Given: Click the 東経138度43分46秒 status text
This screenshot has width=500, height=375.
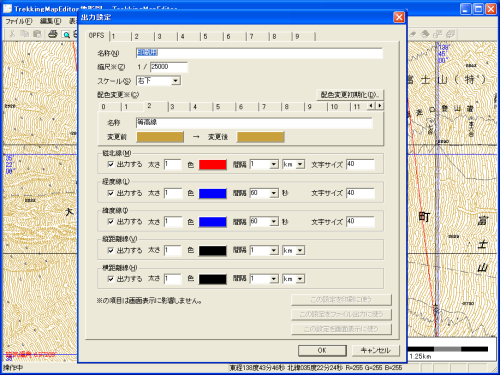Looking at the screenshot, I should pos(257,368).
